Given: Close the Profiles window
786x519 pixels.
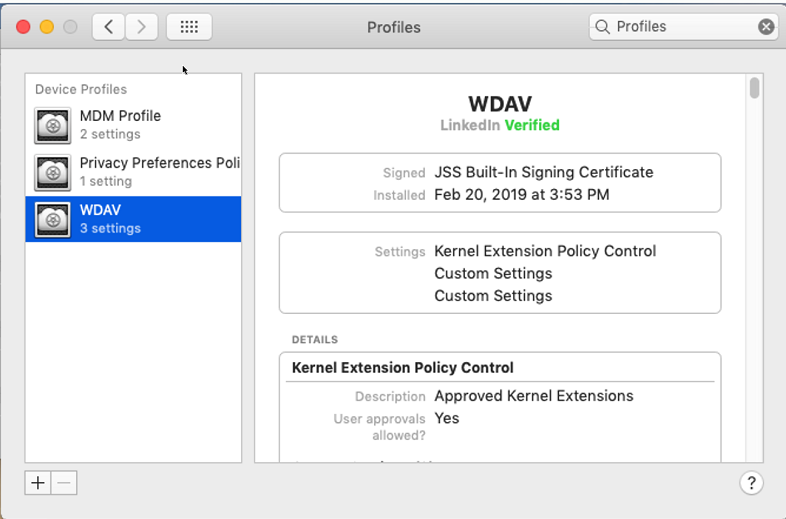Looking at the screenshot, I should (x=23, y=27).
